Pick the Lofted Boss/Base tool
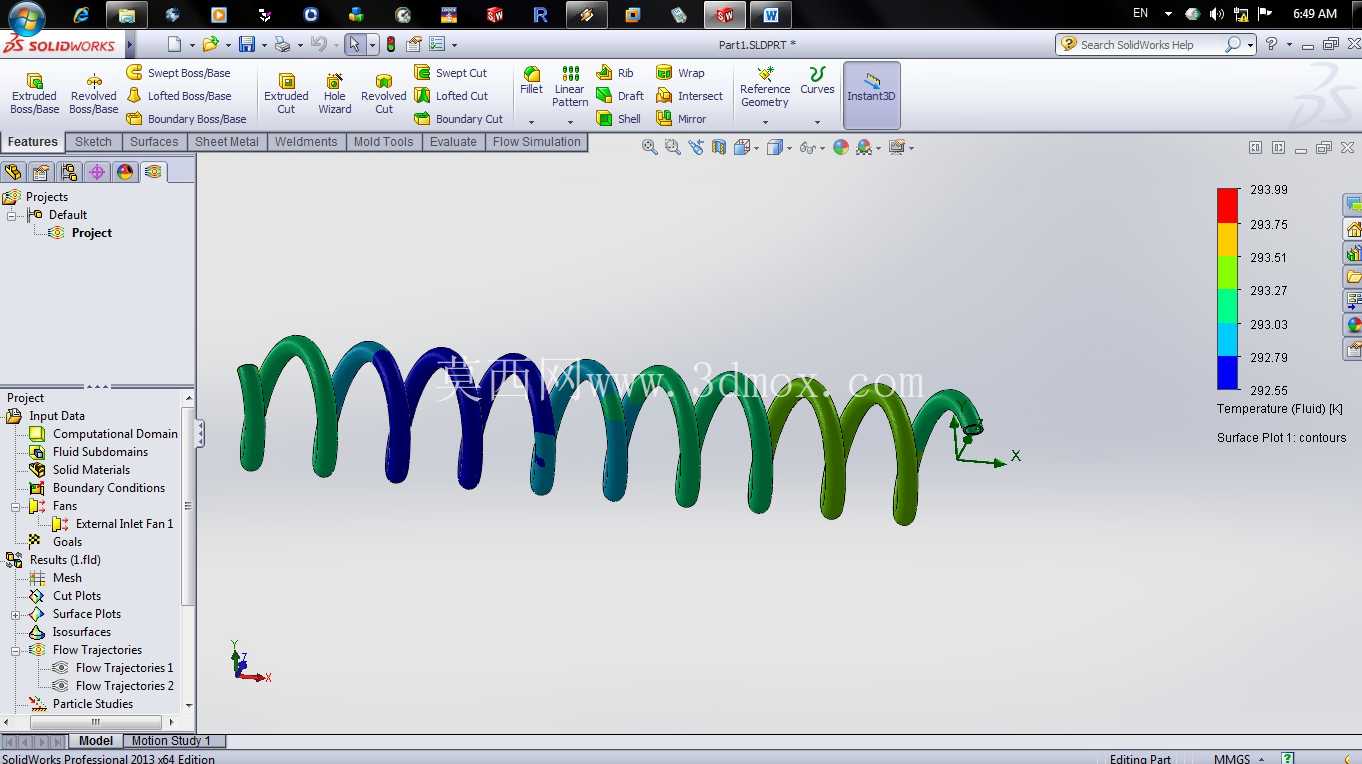This screenshot has width=1362, height=764. click(x=178, y=96)
